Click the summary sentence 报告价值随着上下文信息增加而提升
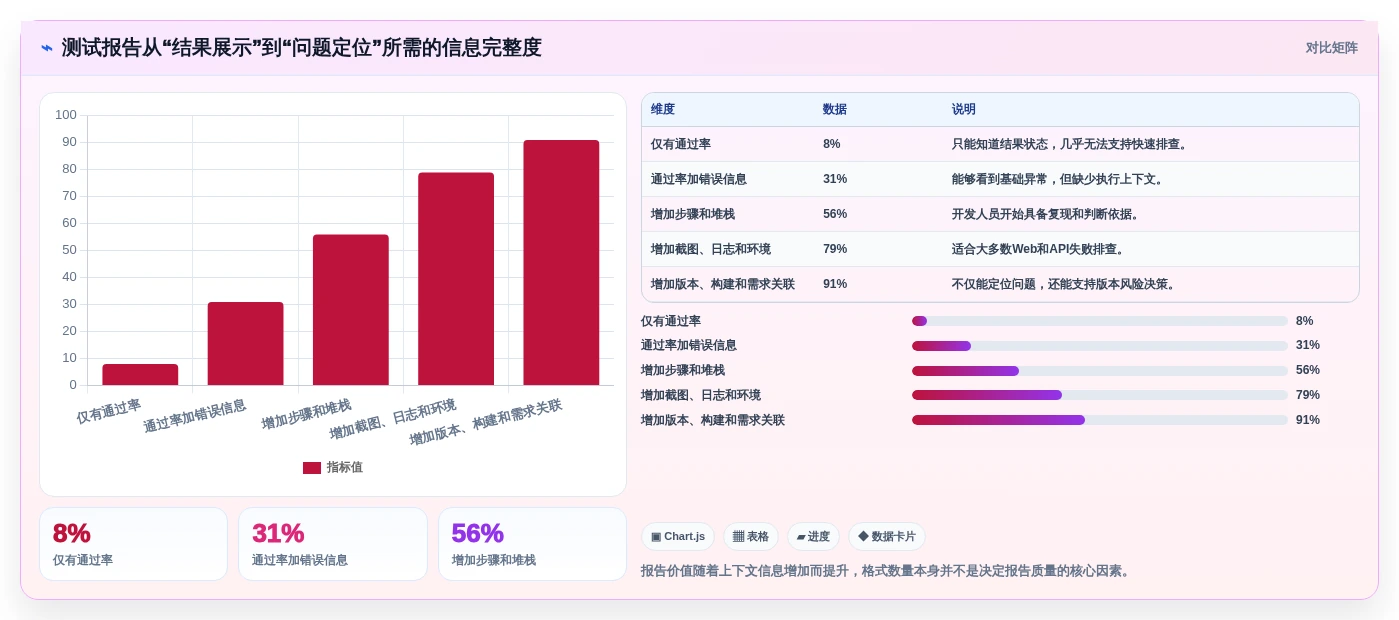The width and height of the screenshot is (1399, 620). click(886, 571)
